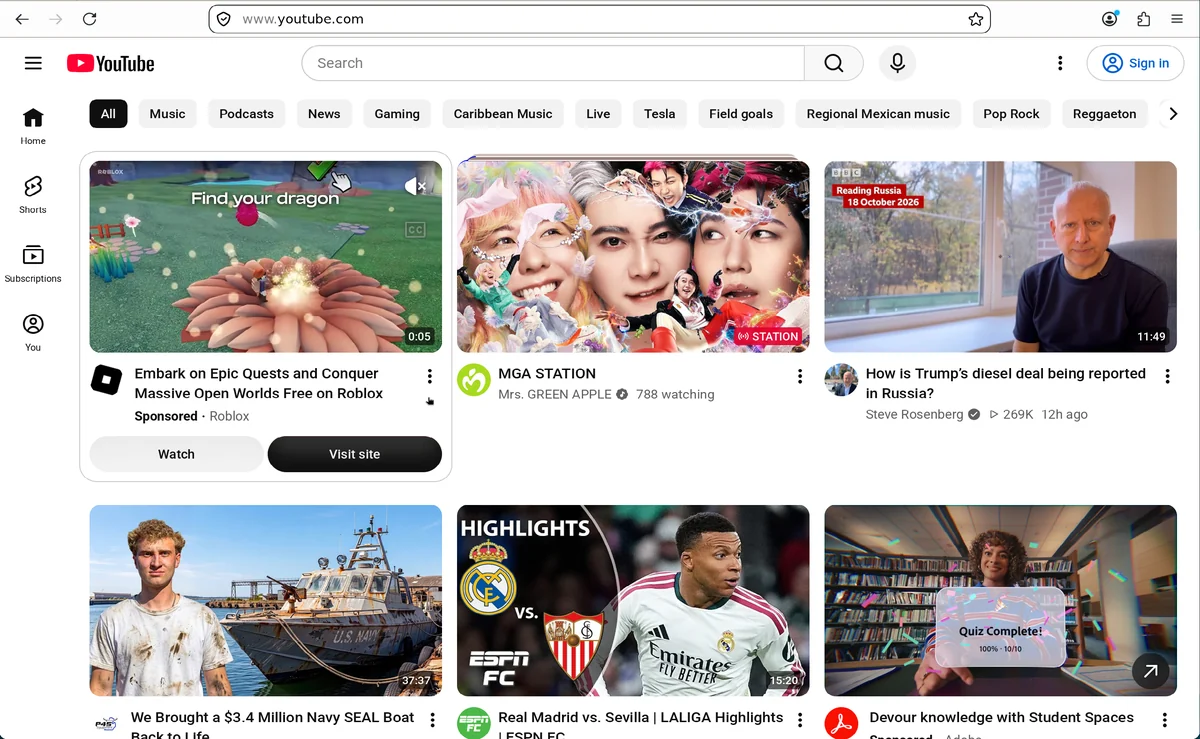The height and width of the screenshot is (739, 1200).
Task: Open browser extensions icon
Action: coord(1144,19)
